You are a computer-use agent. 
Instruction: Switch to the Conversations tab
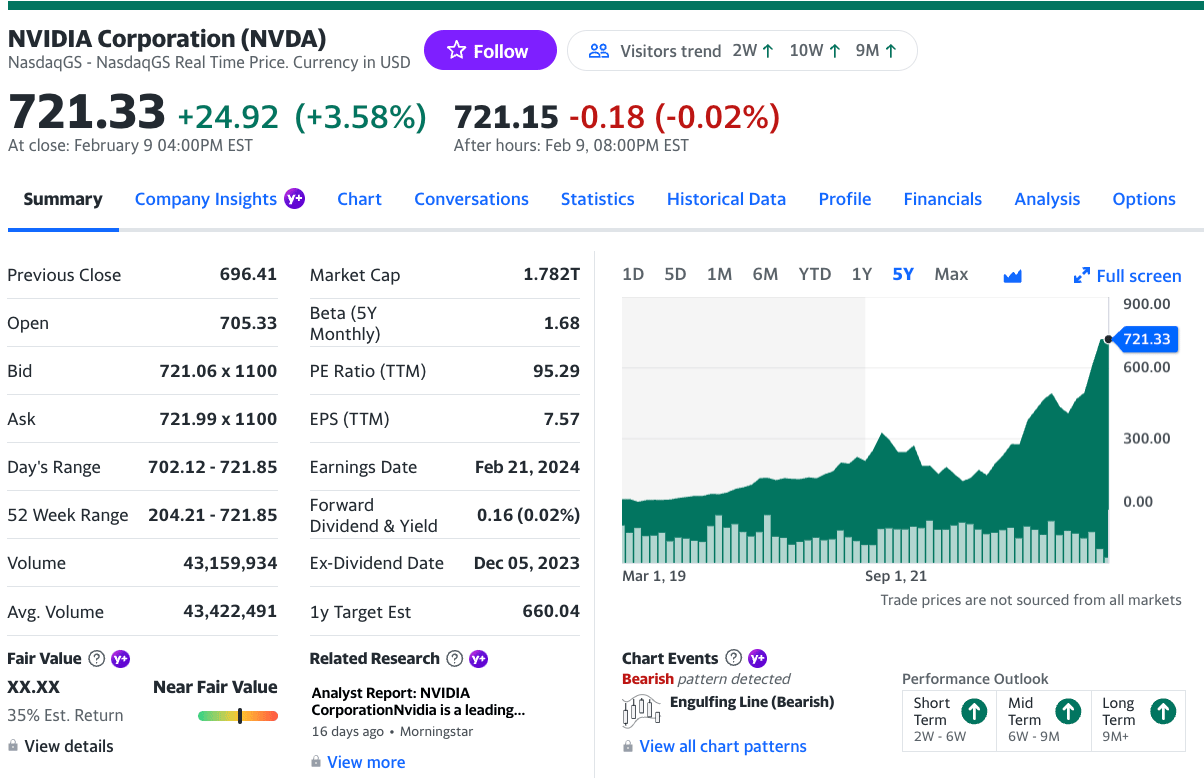click(471, 199)
